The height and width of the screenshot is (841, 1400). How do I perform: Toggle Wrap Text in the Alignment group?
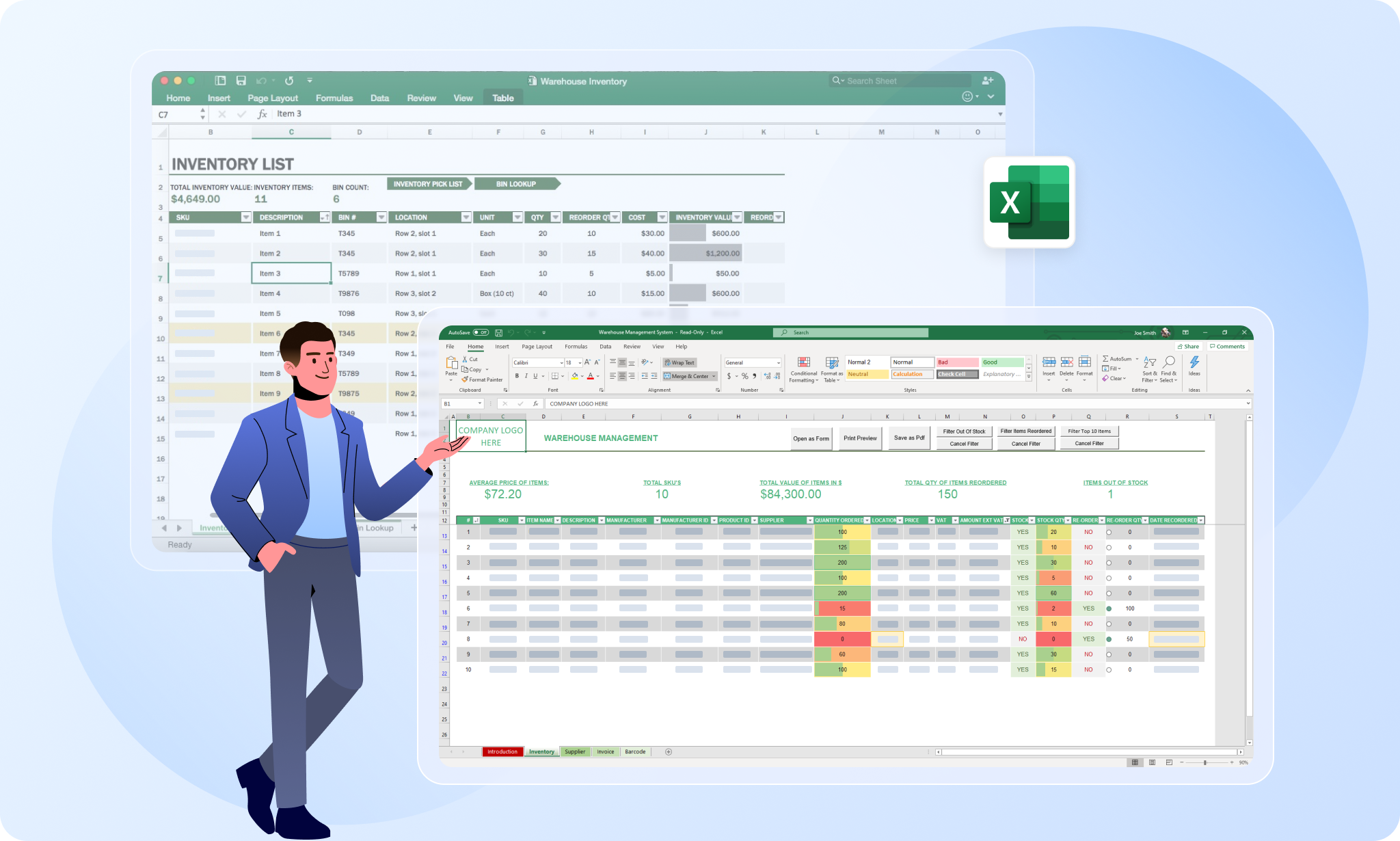pos(679,363)
